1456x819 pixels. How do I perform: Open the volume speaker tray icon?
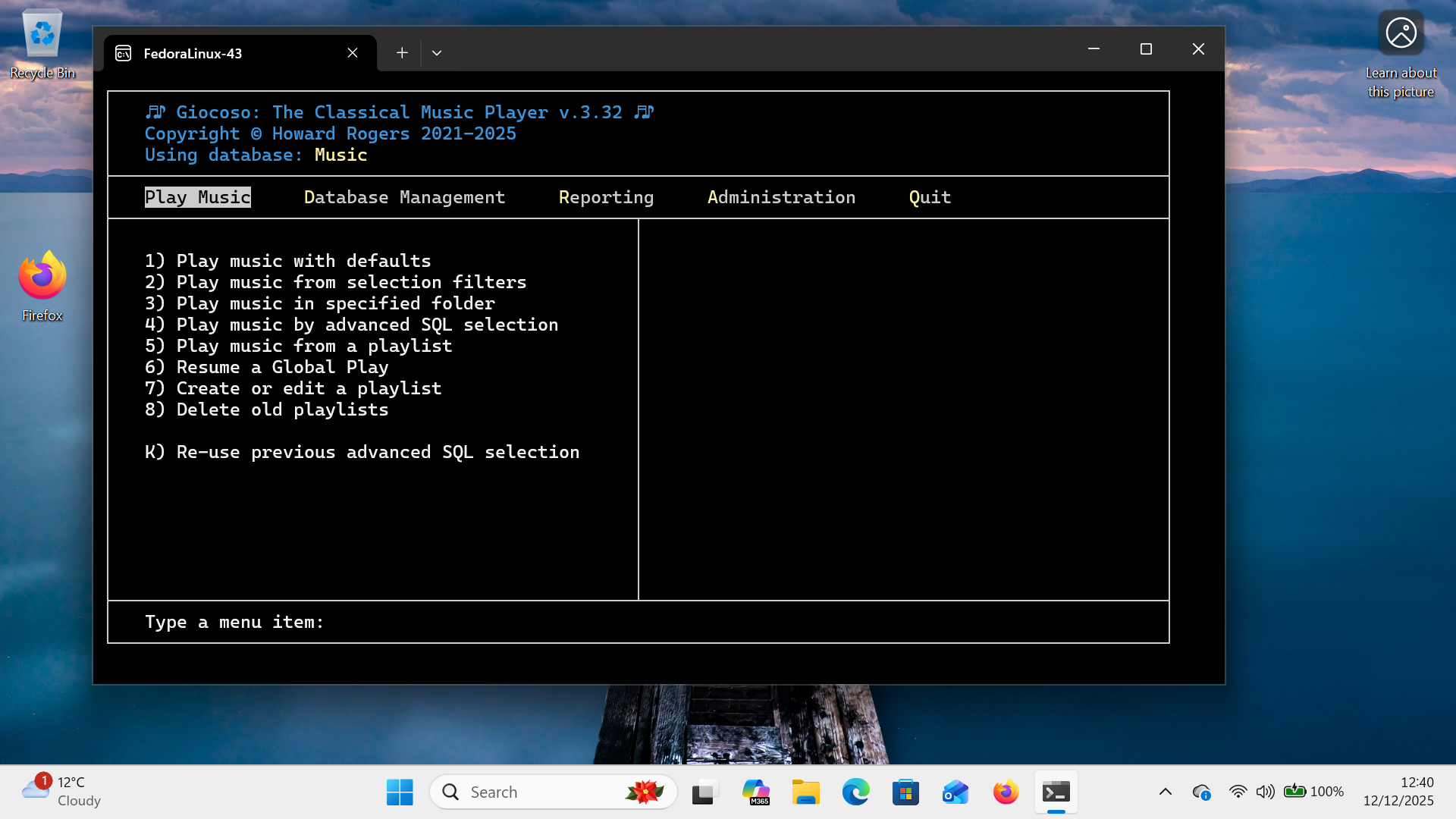pos(1265,792)
